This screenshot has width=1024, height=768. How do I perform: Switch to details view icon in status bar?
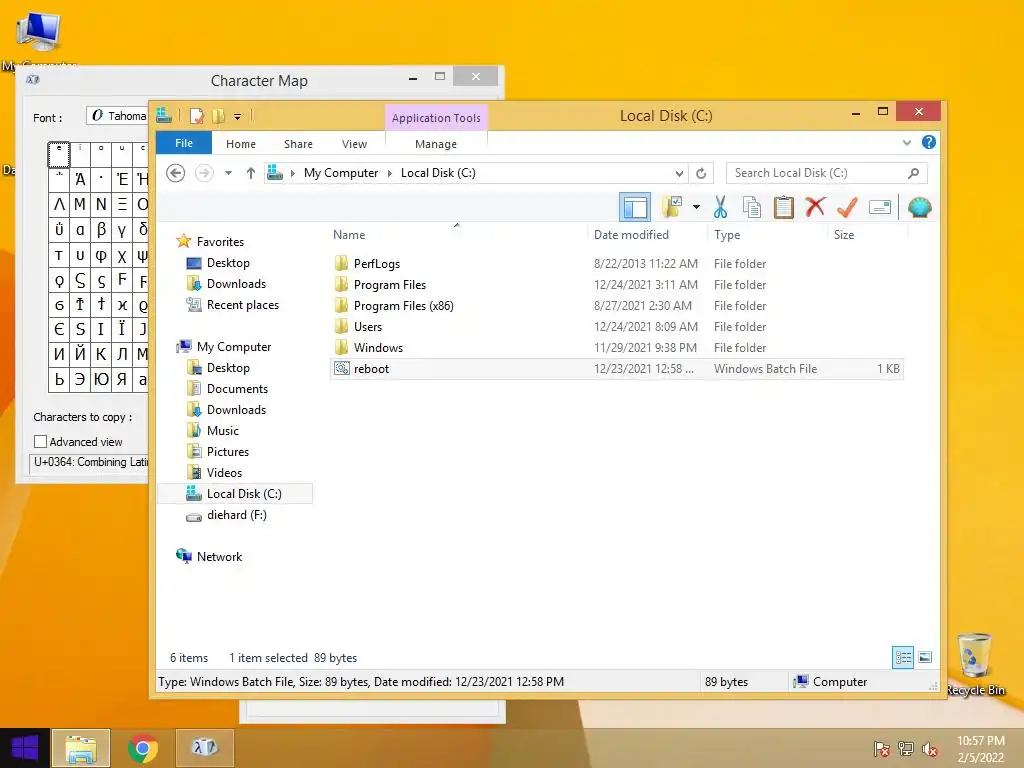903,658
